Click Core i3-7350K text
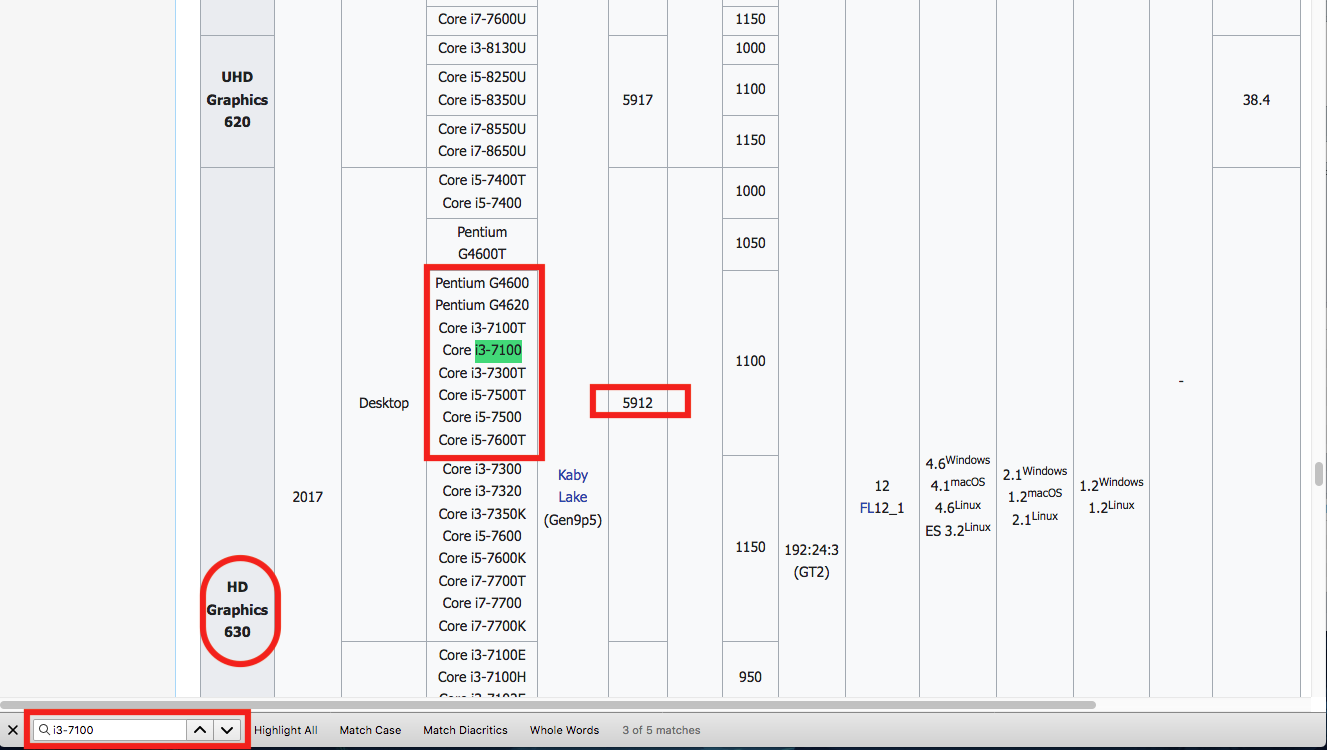This screenshot has width=1327, height=750. click(x=482, y=514)
